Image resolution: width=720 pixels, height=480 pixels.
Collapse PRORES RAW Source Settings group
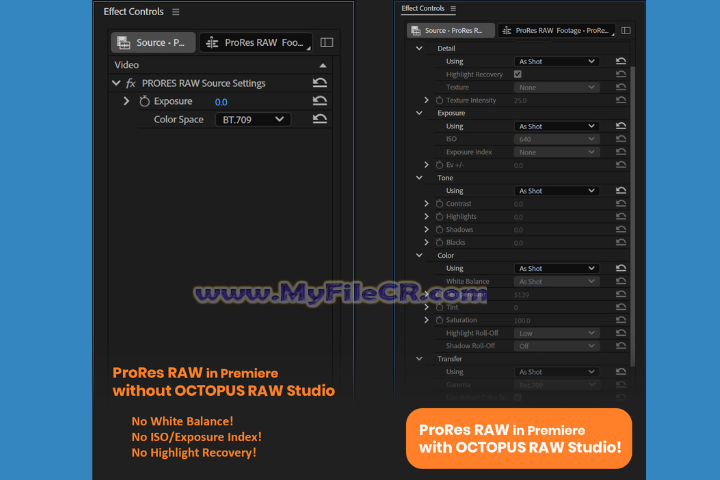pos(116,83)
